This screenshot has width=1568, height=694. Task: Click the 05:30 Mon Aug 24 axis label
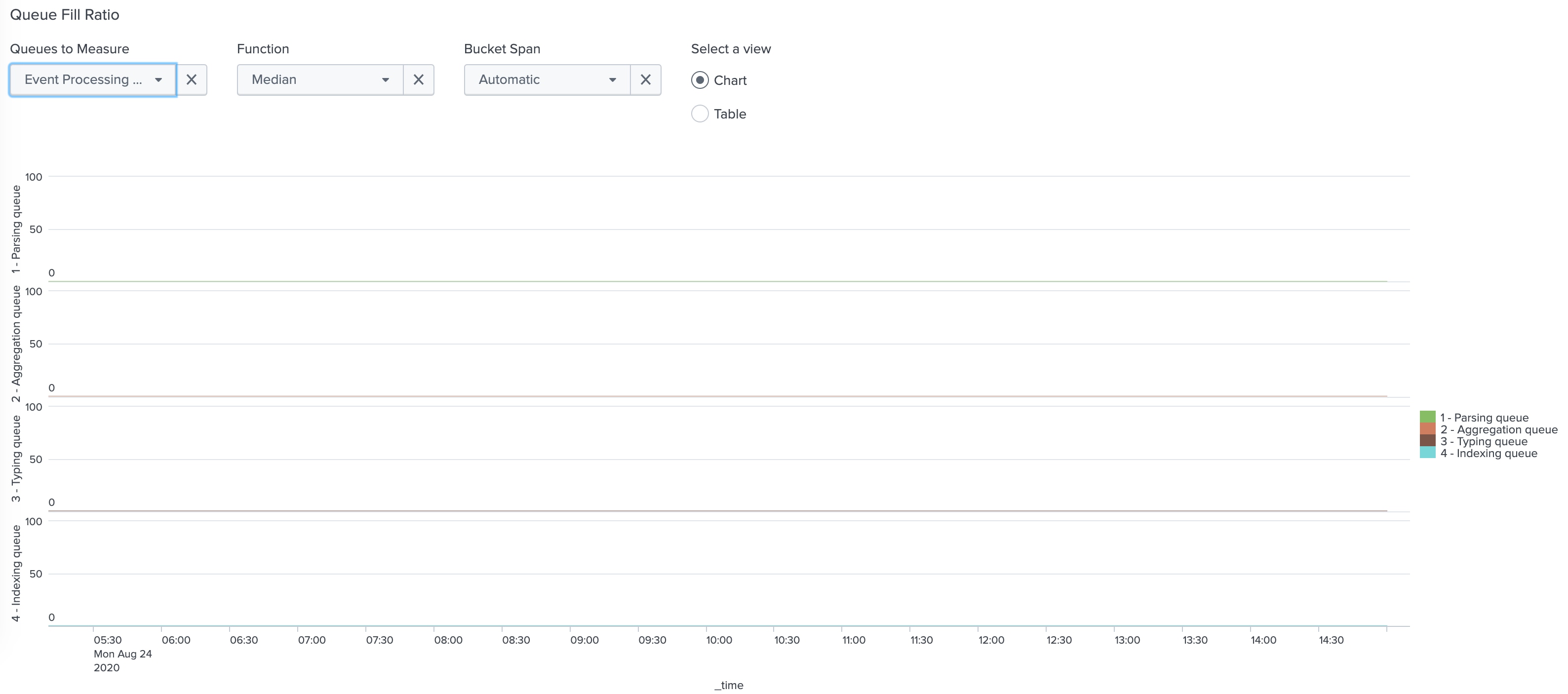(x=122, y=654)
